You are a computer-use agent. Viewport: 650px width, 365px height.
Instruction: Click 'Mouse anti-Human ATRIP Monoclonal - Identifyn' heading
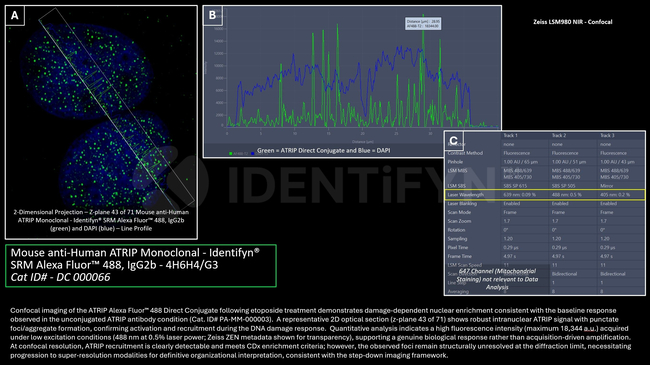(135, 253)
